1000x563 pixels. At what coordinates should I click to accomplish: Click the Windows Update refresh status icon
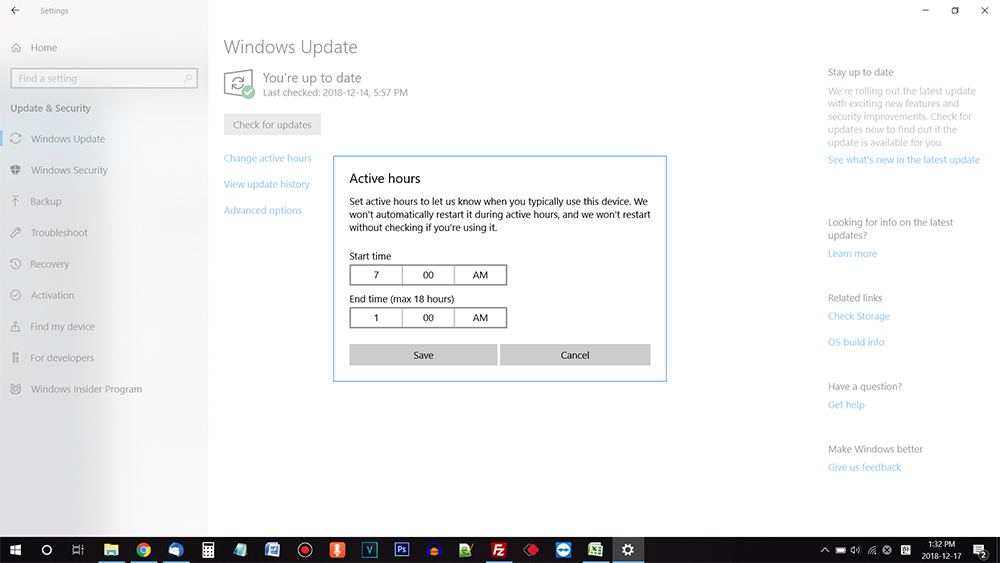[239, 84]
